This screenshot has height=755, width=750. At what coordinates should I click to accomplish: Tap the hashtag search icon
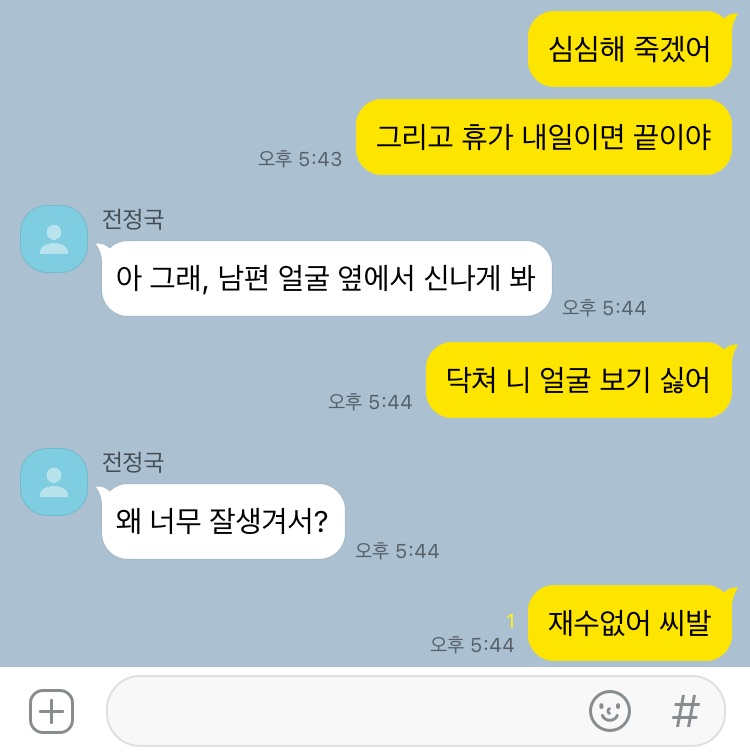685,711
